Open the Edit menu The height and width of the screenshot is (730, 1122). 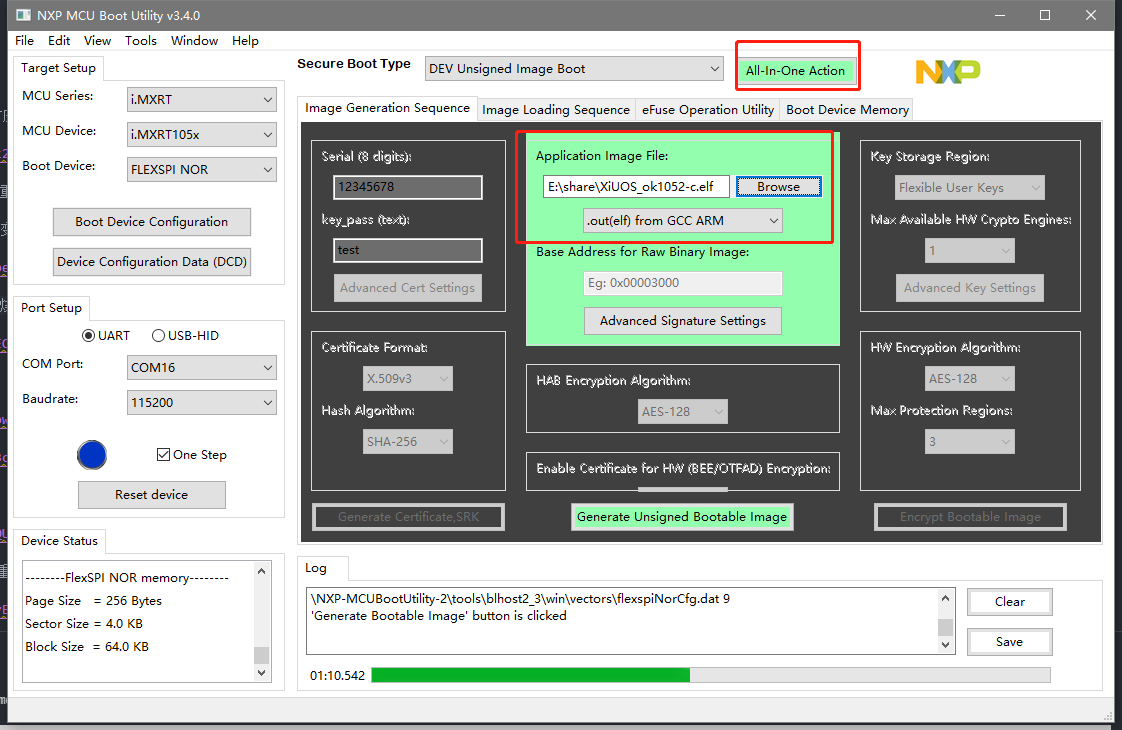(x=59, y=41)
